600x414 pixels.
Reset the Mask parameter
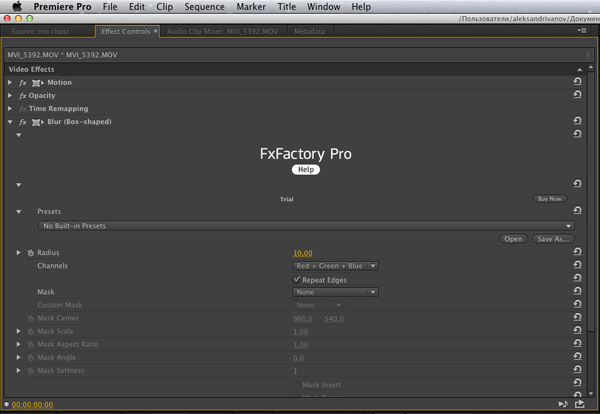(x=577, y=291)
